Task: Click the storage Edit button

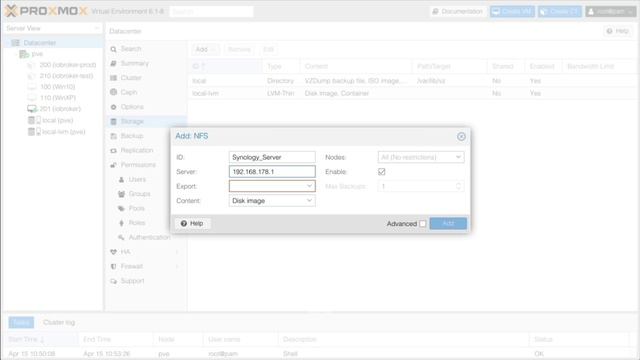Action: [268, 49]
